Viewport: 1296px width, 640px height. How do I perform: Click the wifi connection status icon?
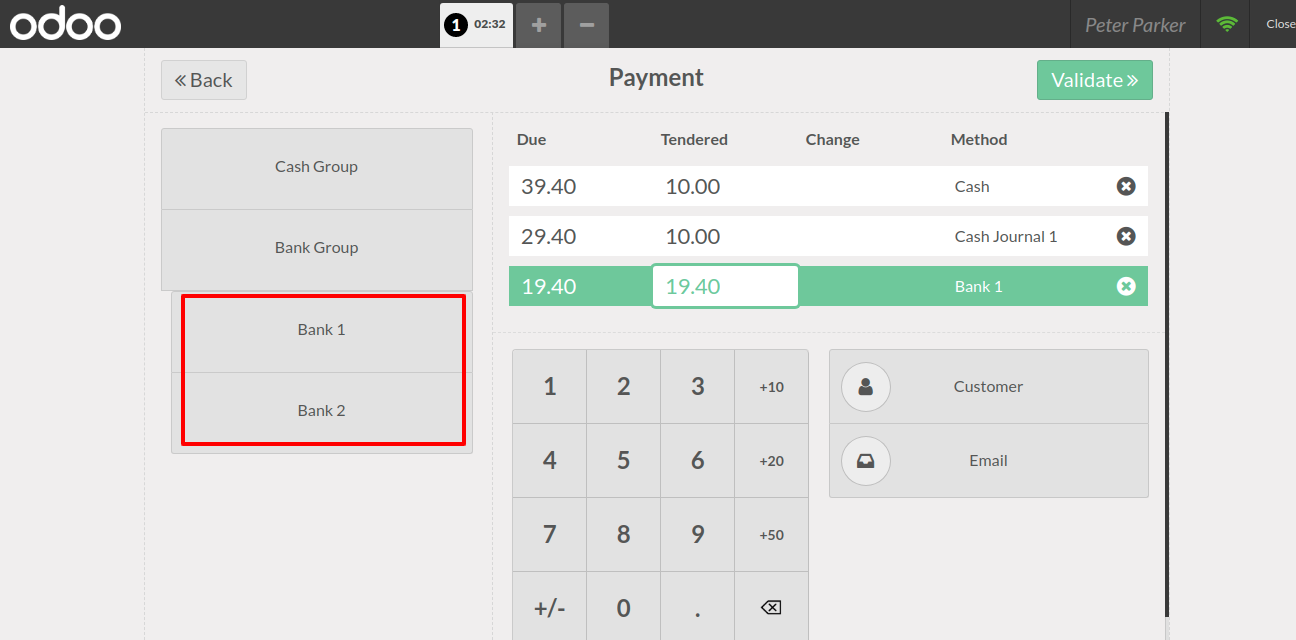click(1227, 24)
